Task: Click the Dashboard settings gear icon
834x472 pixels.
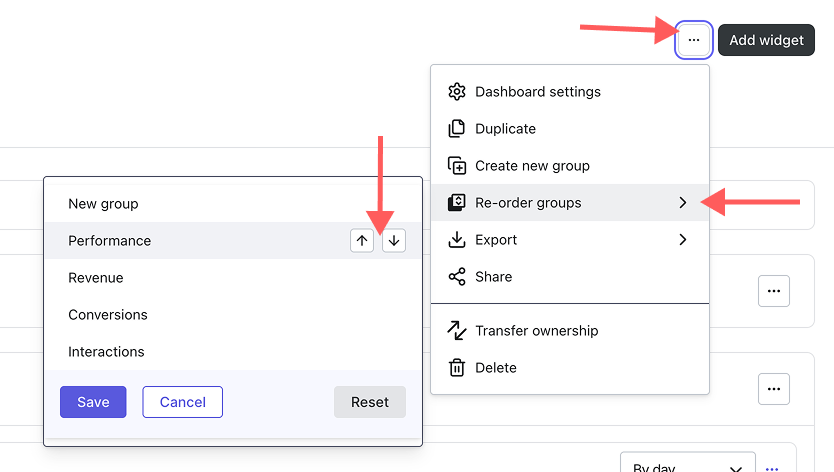Action: click(456, 92)
